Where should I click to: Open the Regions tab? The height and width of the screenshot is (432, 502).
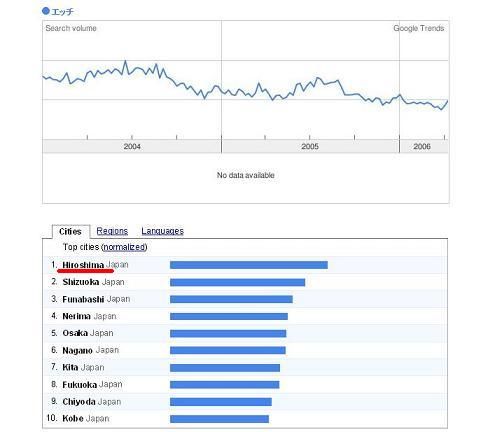(x=112, y=231)
